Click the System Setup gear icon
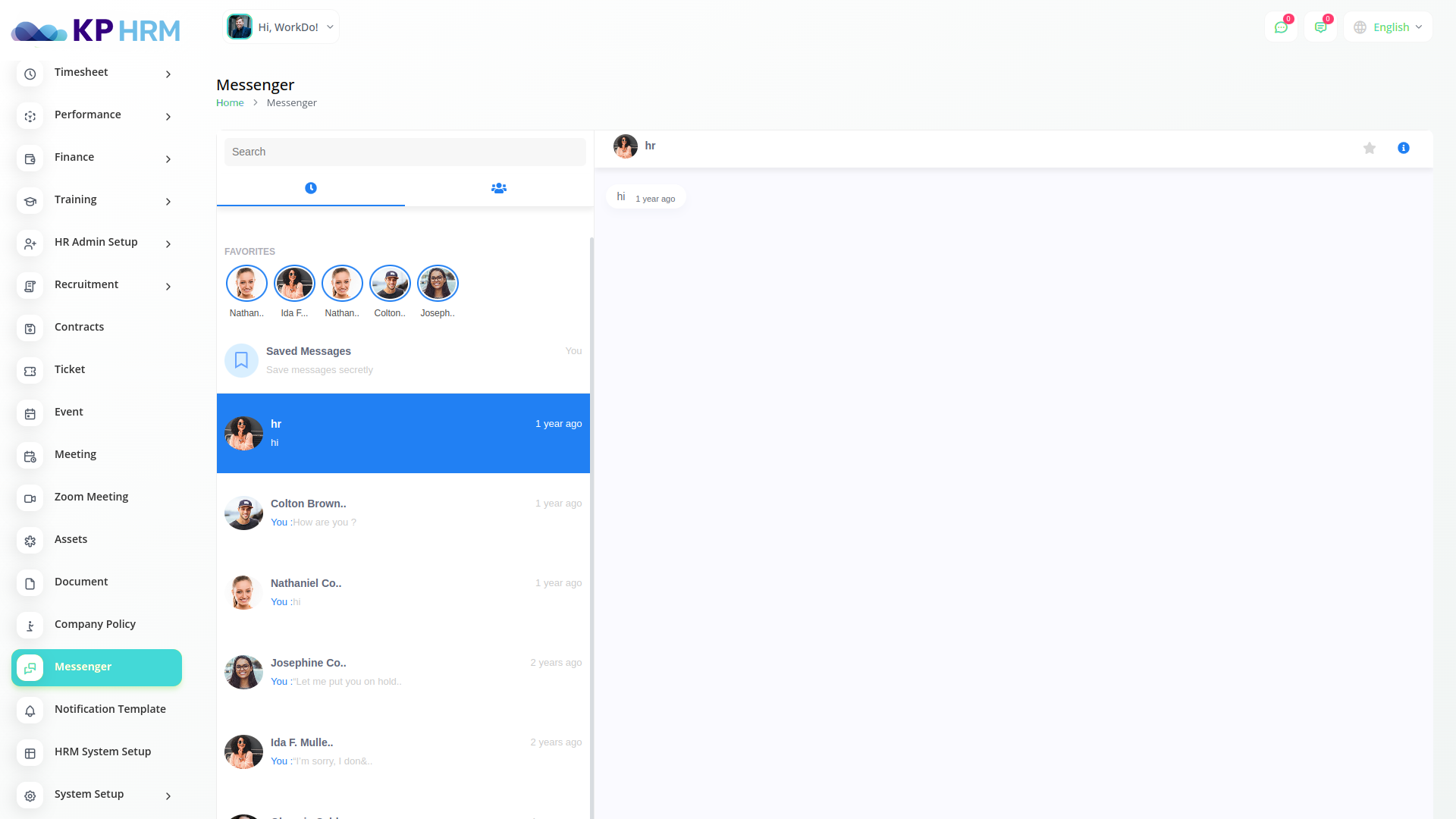 click(x=30, y=796)
